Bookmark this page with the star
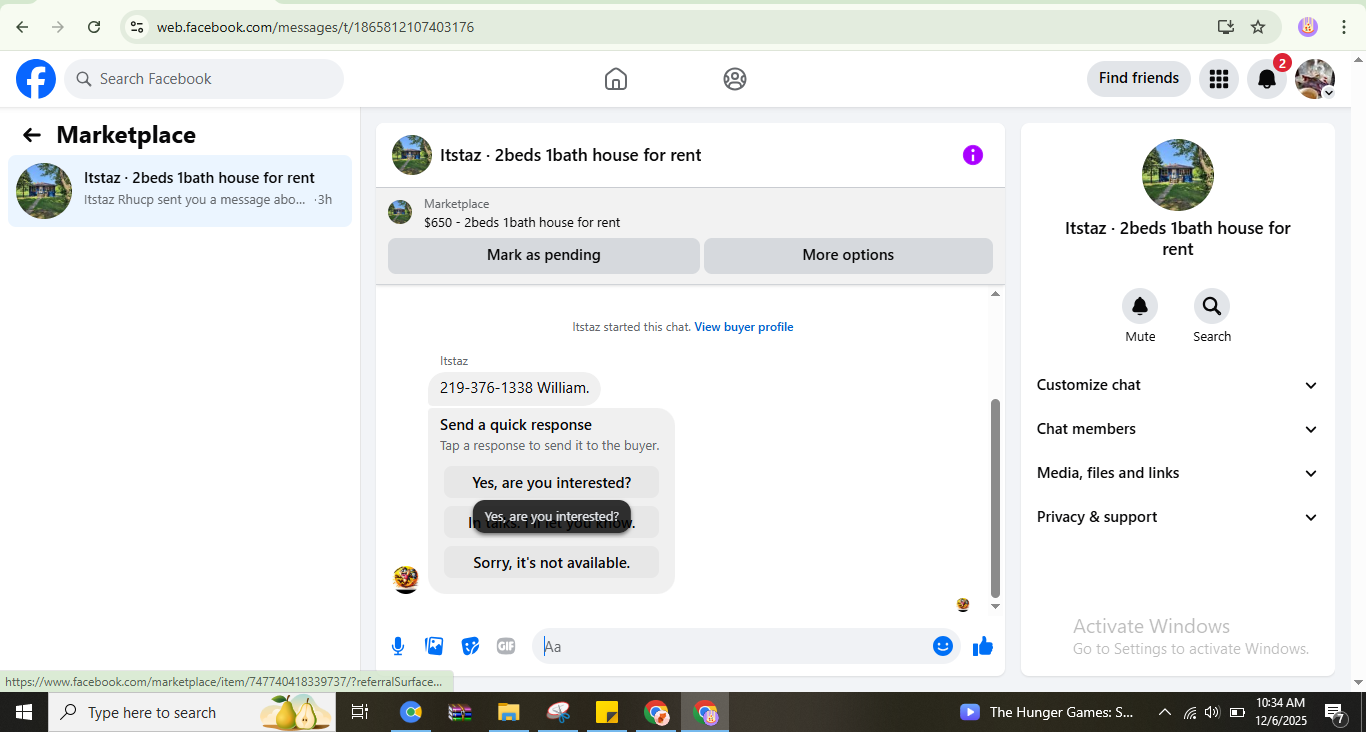1366x732 pixels. [1258, 27]
